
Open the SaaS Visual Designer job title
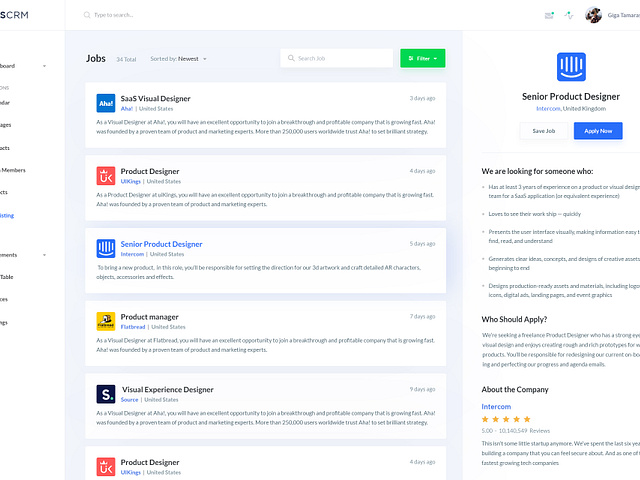(156, 99)
